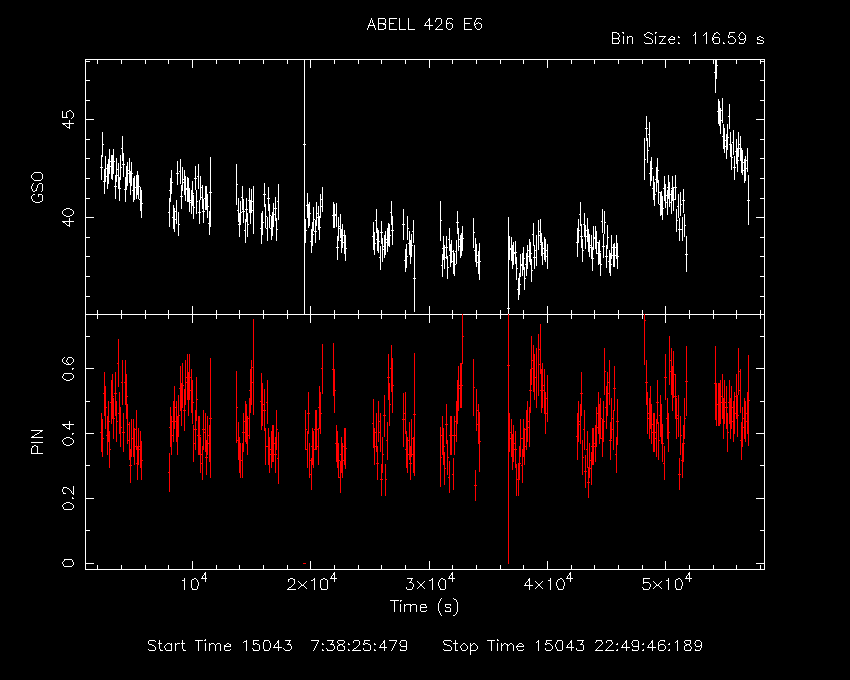
Task: Select the "PIN" y-axis label
Action: pyautogui.click(x=37, y=441)
